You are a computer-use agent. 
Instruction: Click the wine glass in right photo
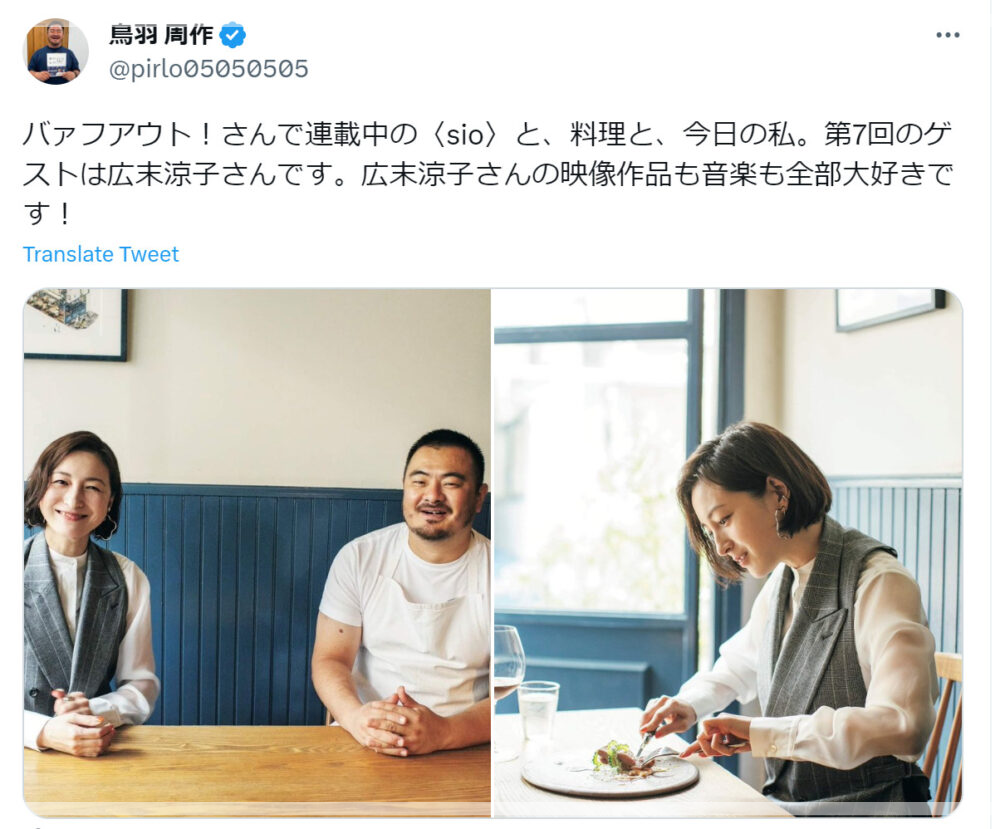(x=508, y=670)
